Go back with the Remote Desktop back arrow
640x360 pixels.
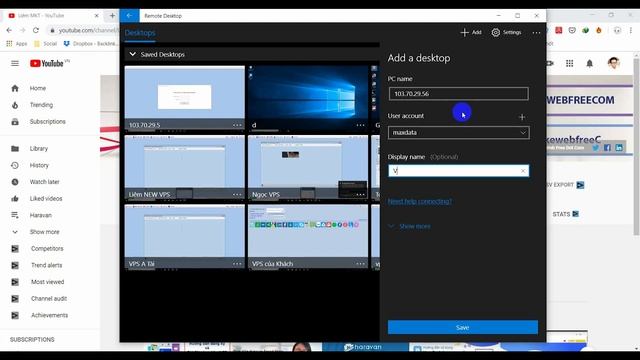pyautogui.click(x=129, y=16)
